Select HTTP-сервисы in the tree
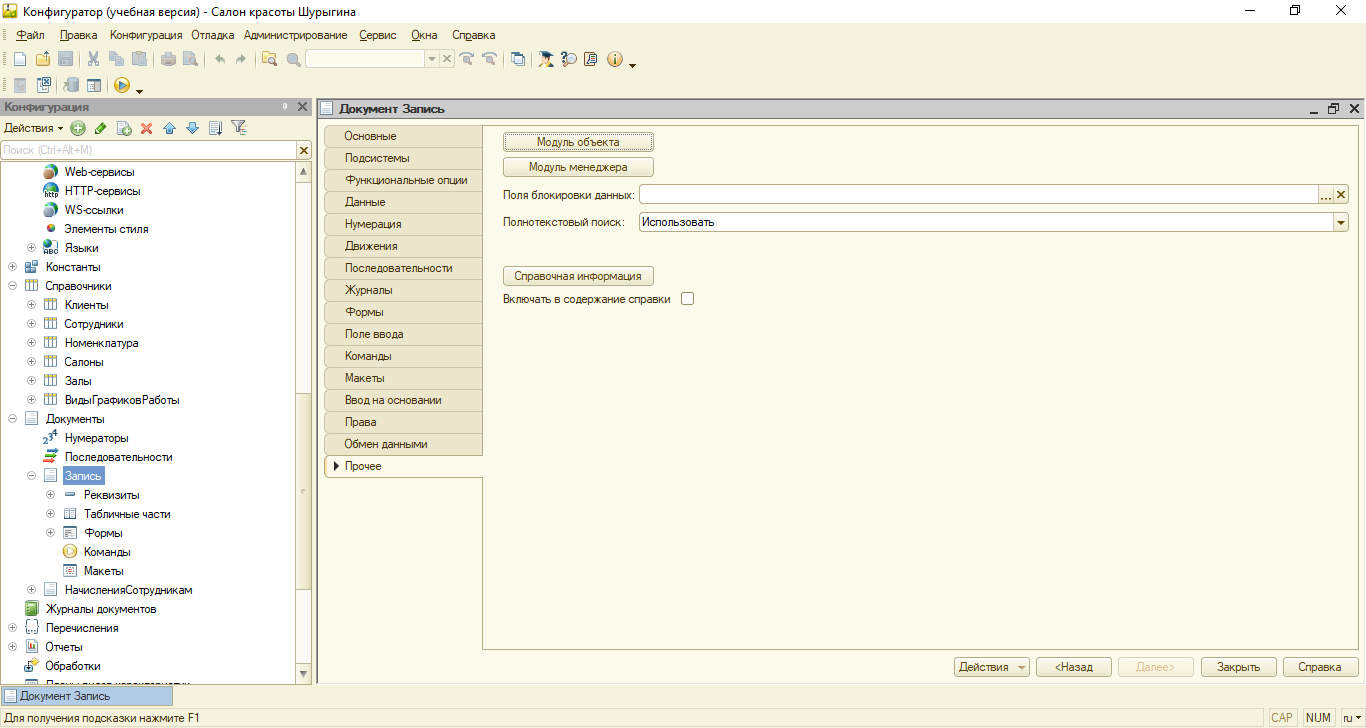 [102, 191]
